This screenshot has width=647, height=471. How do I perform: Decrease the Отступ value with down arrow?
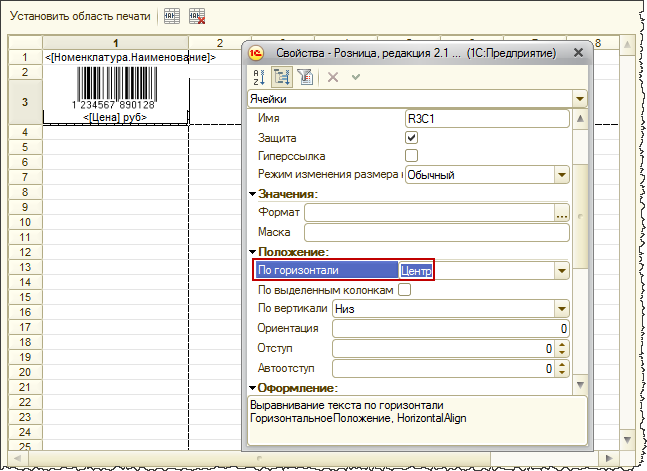point(562,353)
